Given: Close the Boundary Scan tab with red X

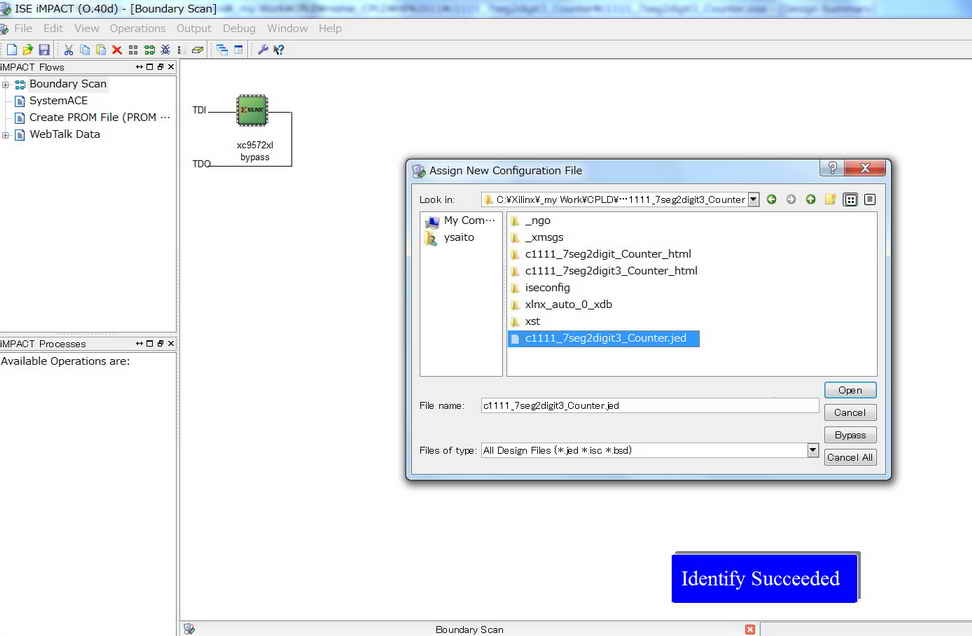Looking at the screenshot, I should coord(750,629).
